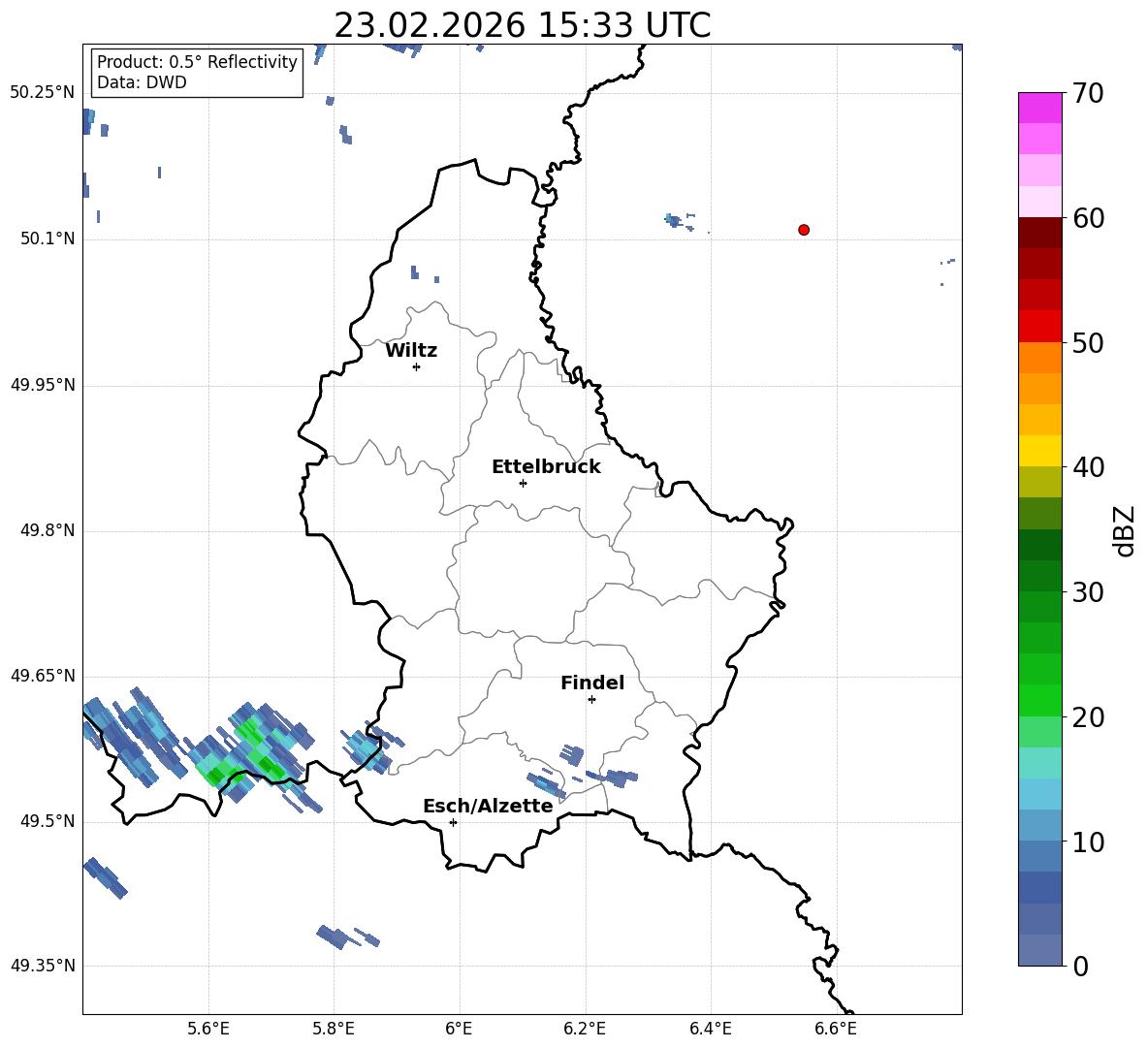Click the 10 tick on colorbar
Viewport: 1148px width, 1048px height.
pyautogui.click(x=1088, y=842)
